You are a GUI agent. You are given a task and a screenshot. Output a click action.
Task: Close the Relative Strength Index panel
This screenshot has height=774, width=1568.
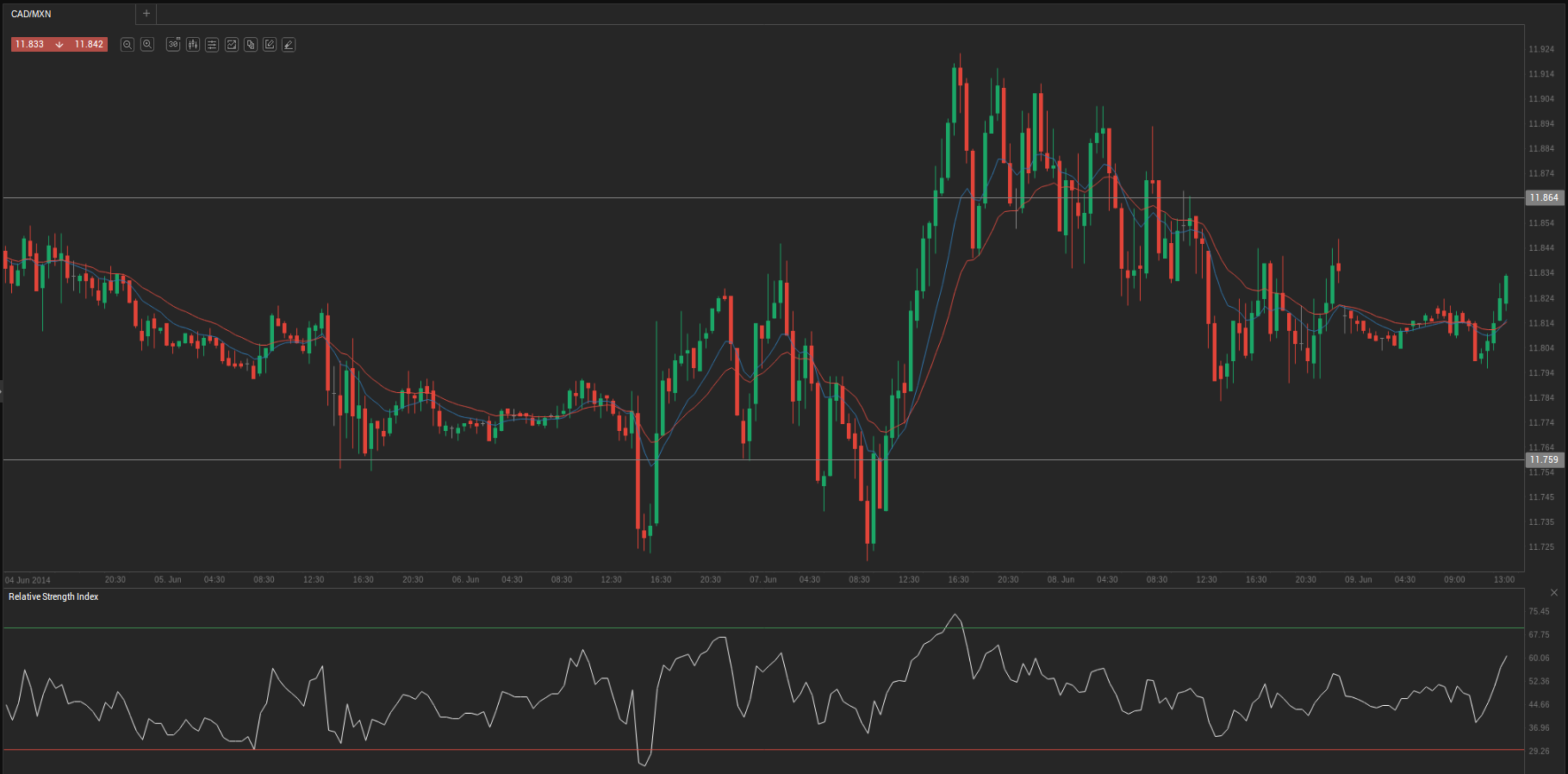click(1554, 592)
